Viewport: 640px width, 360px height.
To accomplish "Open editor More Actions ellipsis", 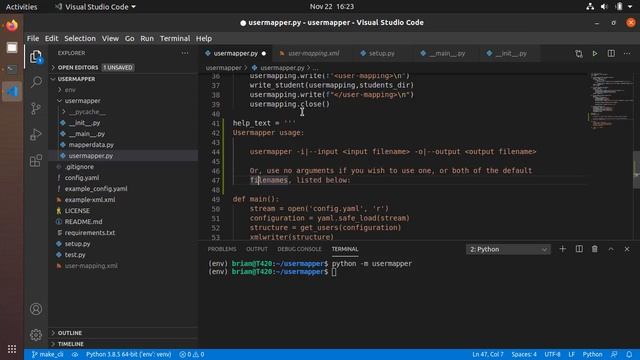I will (627, 53).
